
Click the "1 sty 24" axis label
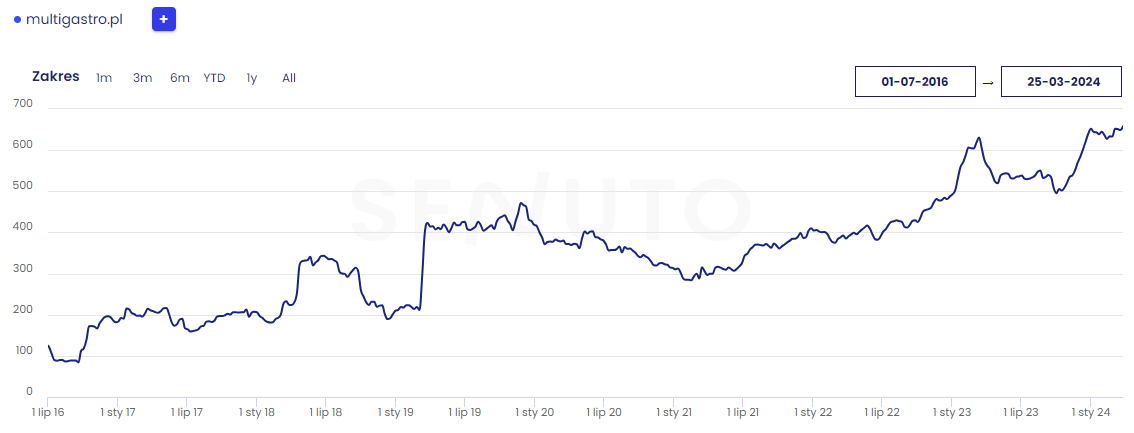[x=1092, y=412]
